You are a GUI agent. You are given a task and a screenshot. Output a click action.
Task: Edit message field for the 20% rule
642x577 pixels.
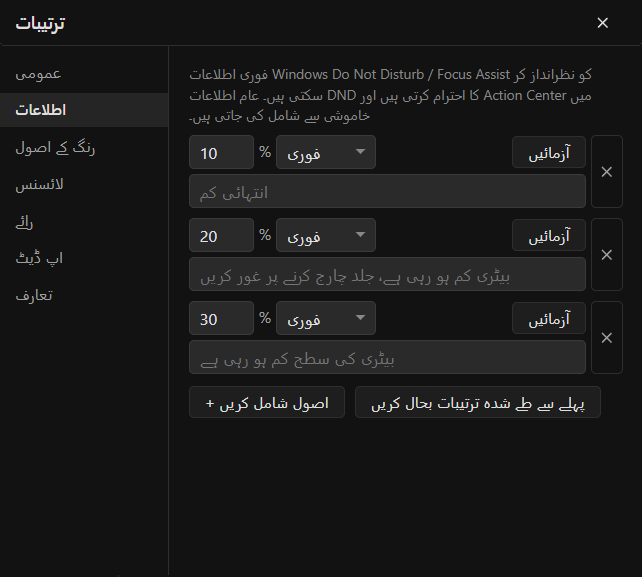(387, 274)
